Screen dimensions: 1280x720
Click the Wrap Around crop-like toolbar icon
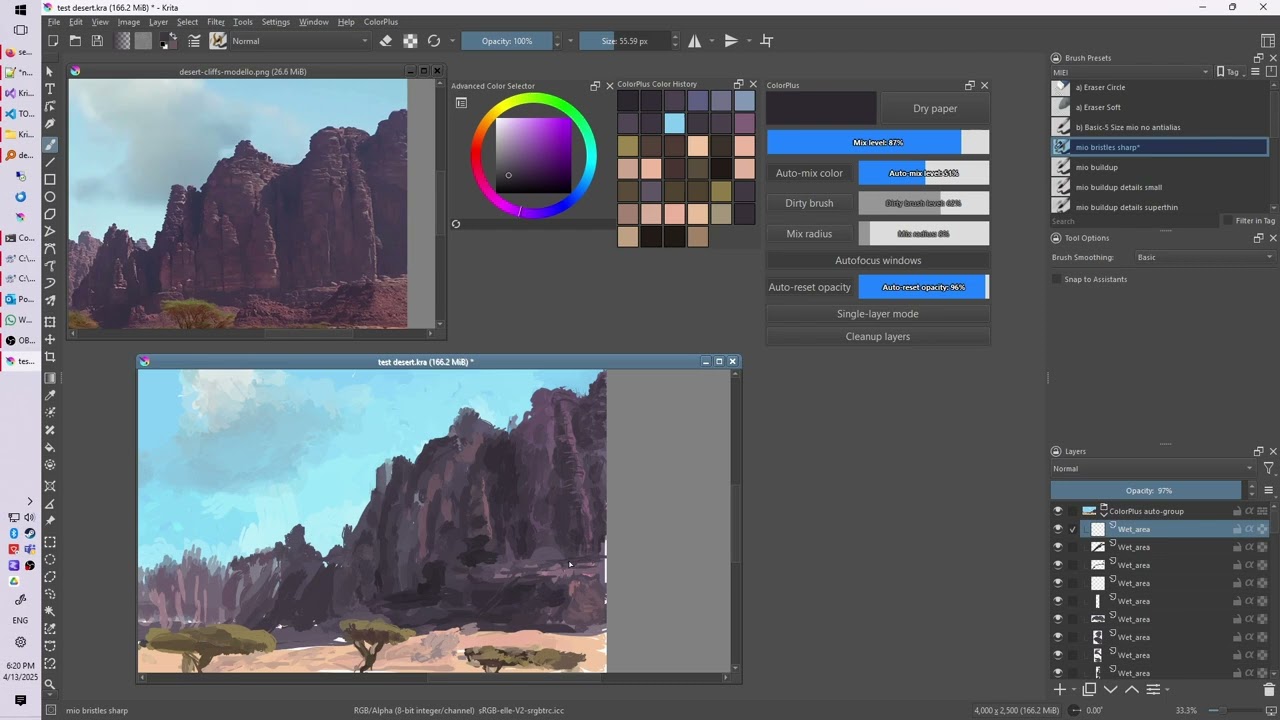pos(767,41)
